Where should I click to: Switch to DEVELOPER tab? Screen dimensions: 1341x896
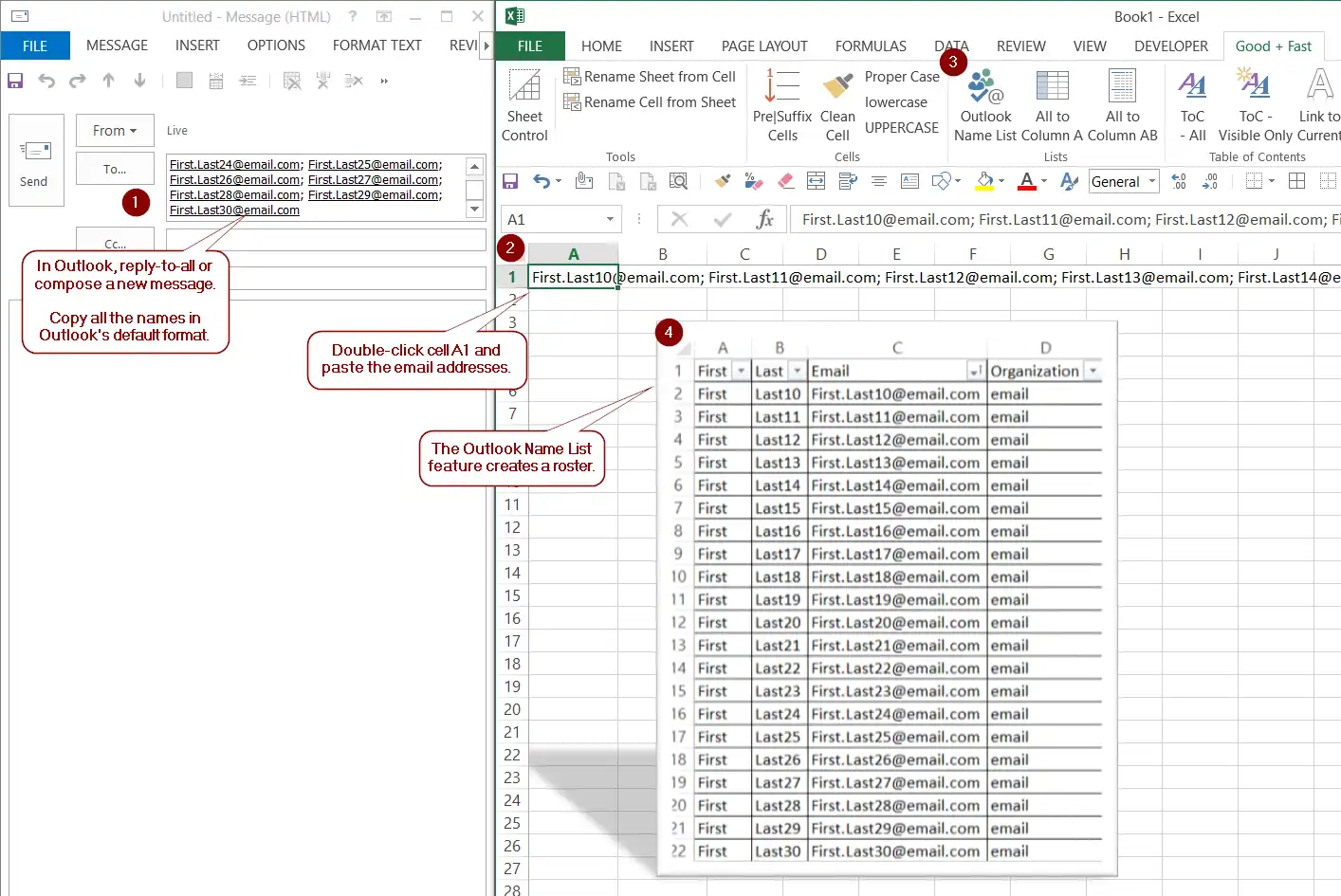point(1171,46)
